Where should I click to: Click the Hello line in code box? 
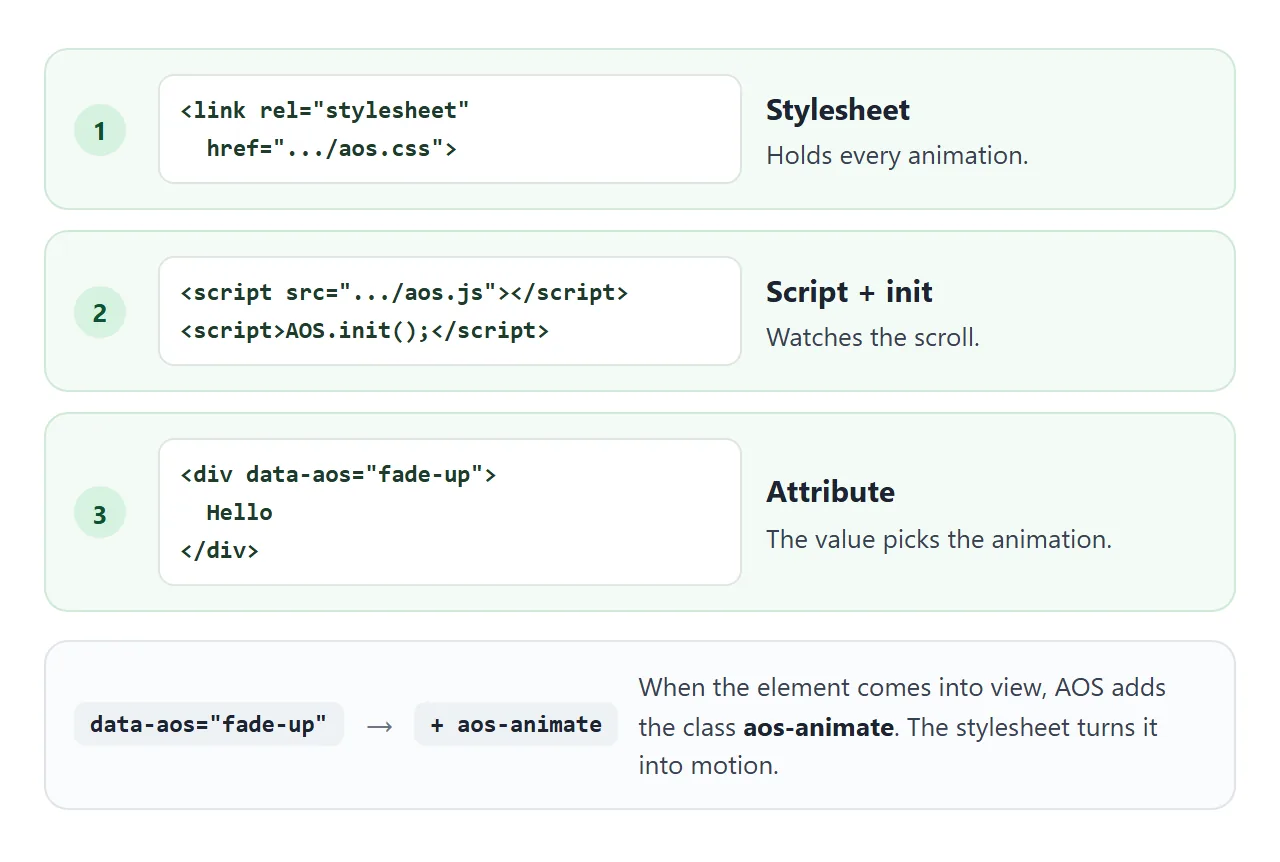[x=239, y=513]
